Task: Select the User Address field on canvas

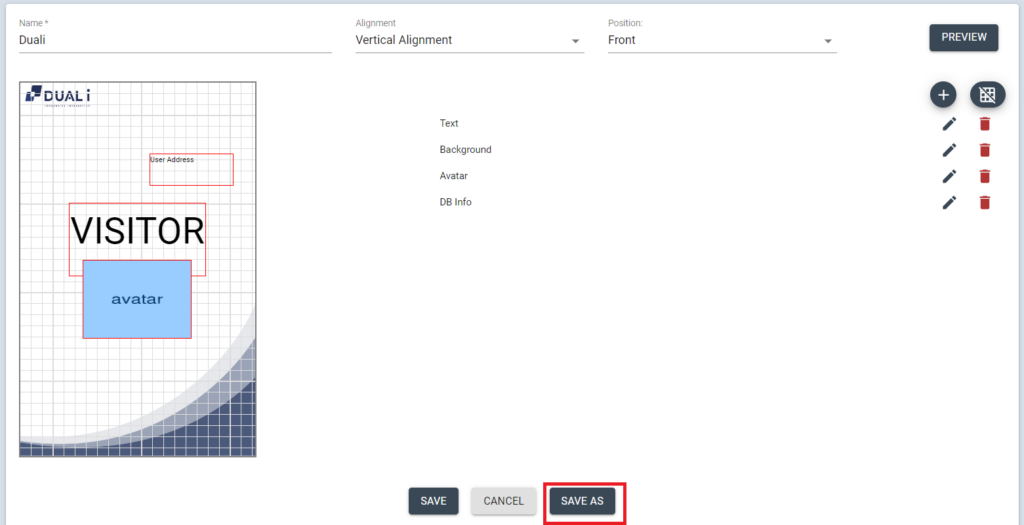Action: tap(191, 170)
